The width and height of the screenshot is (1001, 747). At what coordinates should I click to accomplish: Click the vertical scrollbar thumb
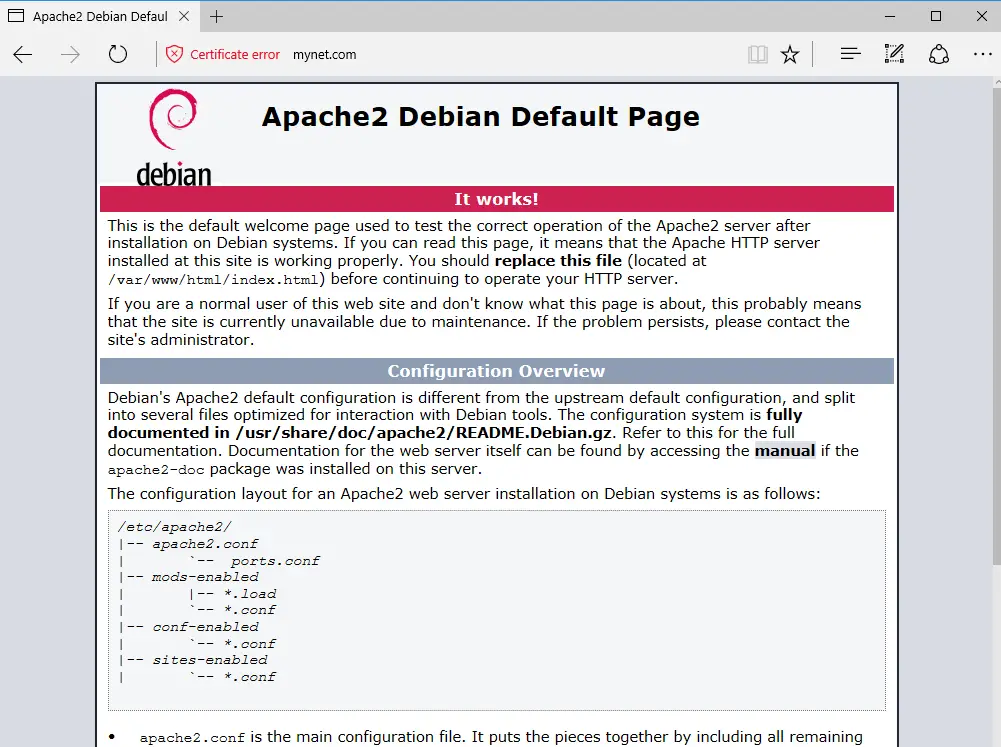[x=997, y=326]
